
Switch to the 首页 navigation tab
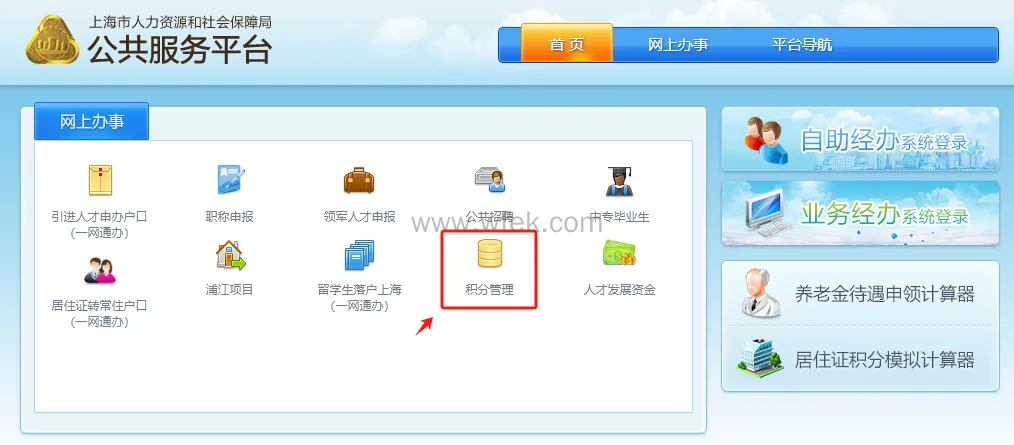[x=567, y=43]
